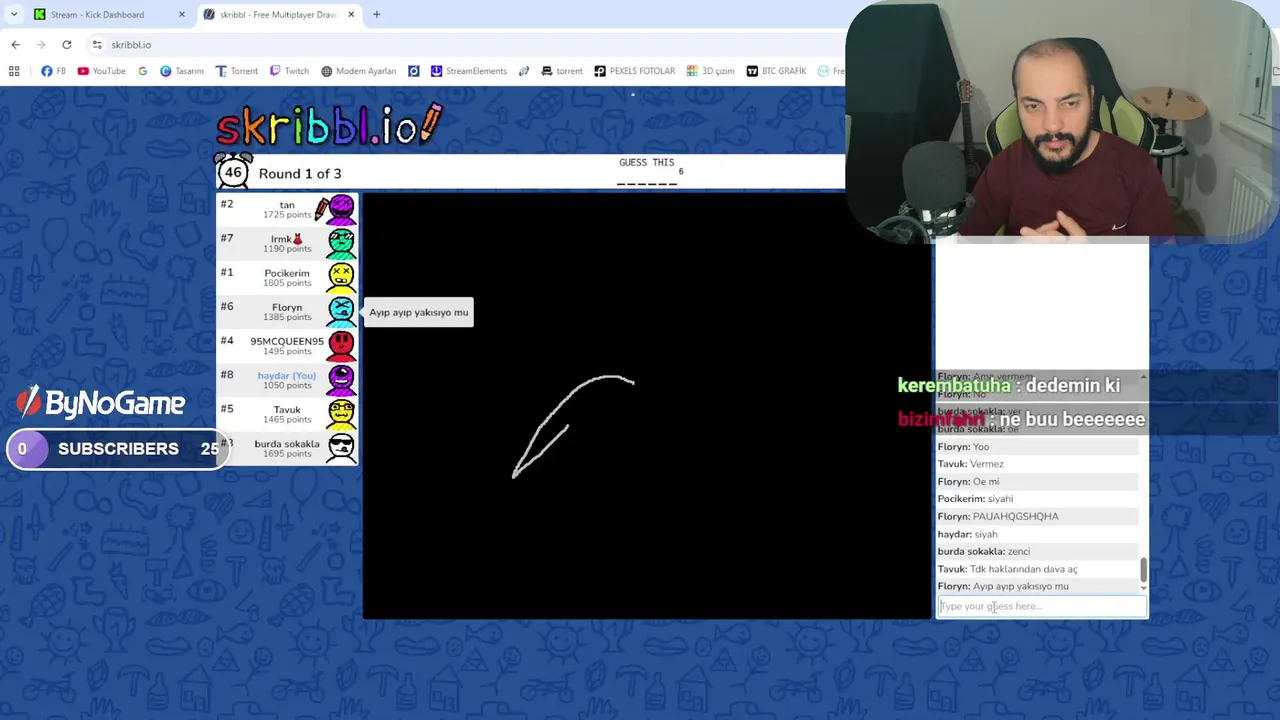Open the Torrent bookmark with T icon
Viewport: 1280px width, 720px height.
[237, 71]
